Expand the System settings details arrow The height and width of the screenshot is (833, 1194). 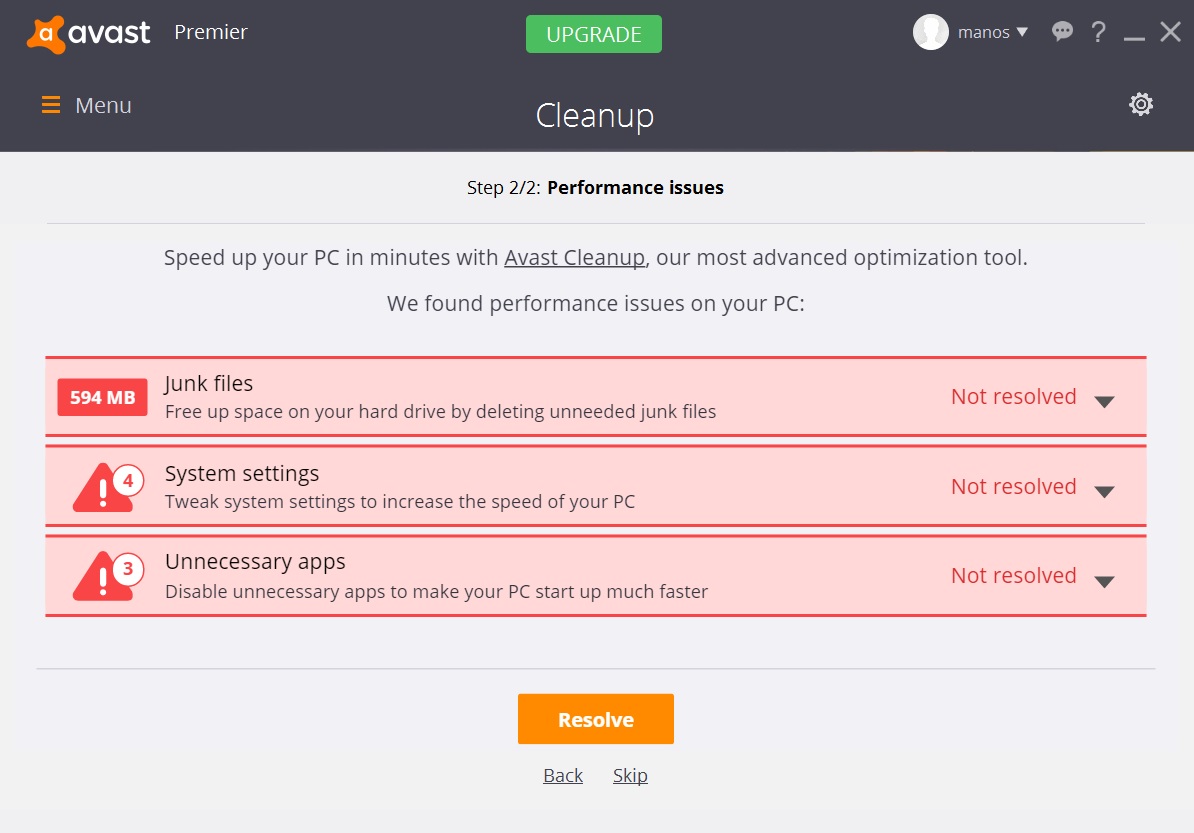(x=1104, y=491)
